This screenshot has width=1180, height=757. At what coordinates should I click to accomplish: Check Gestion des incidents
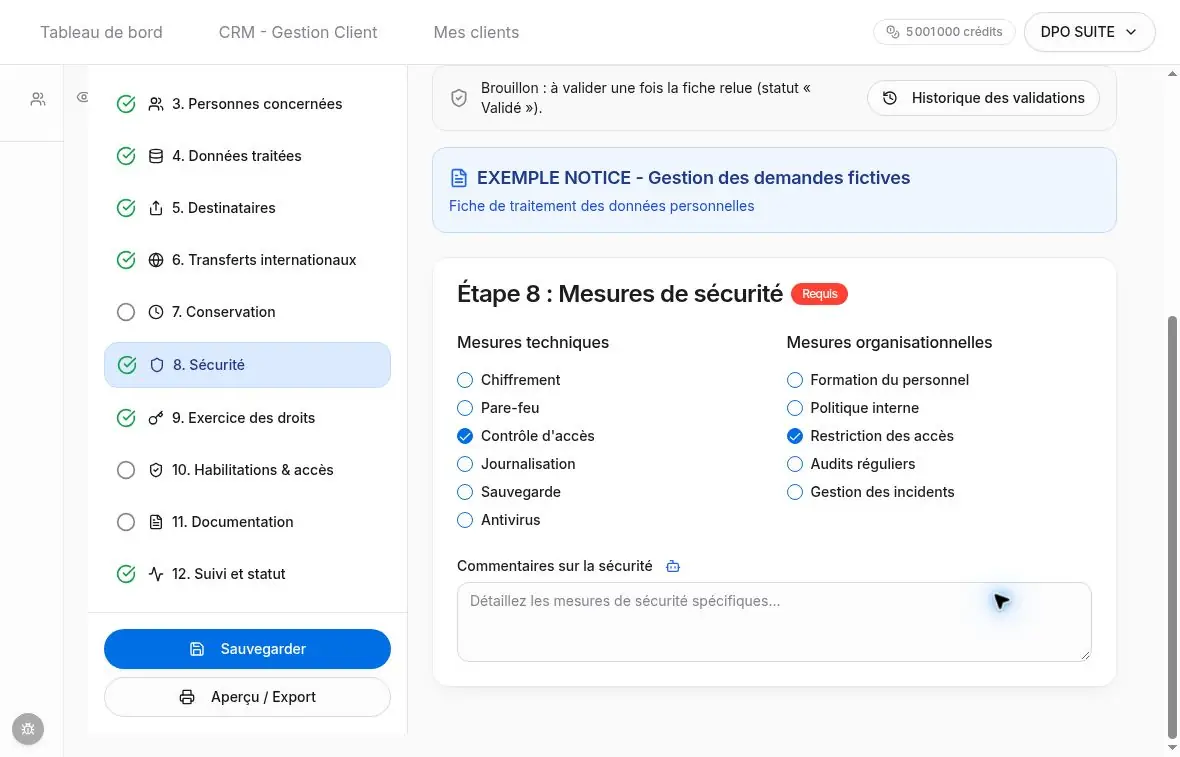pos(795,492)
